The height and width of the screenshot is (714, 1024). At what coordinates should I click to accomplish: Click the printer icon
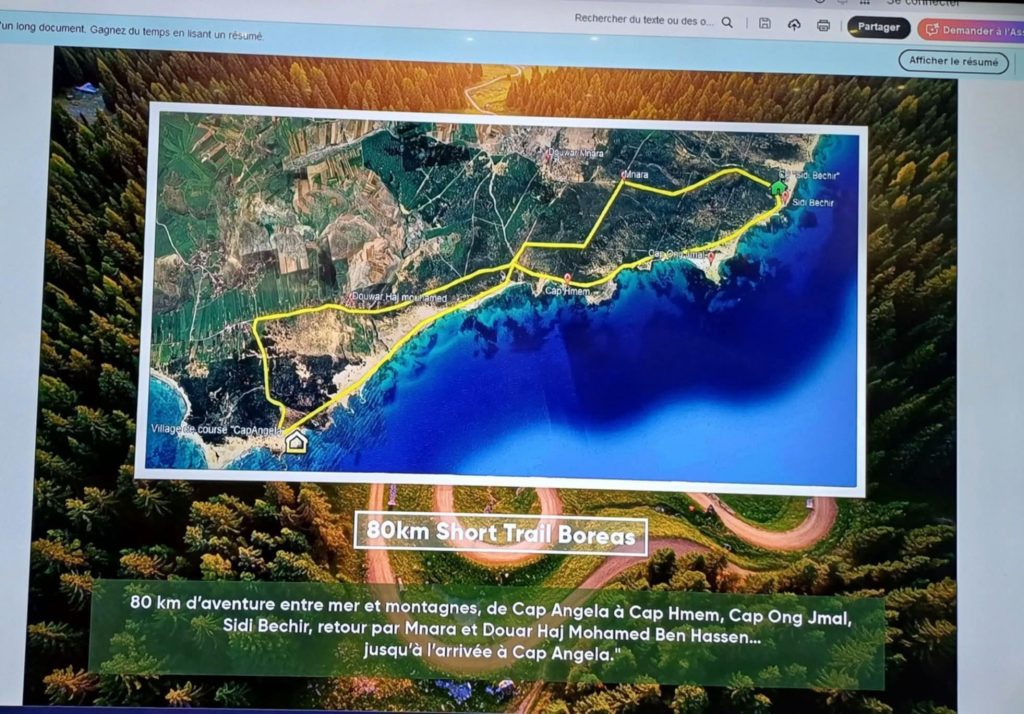[x=823, y=25]
